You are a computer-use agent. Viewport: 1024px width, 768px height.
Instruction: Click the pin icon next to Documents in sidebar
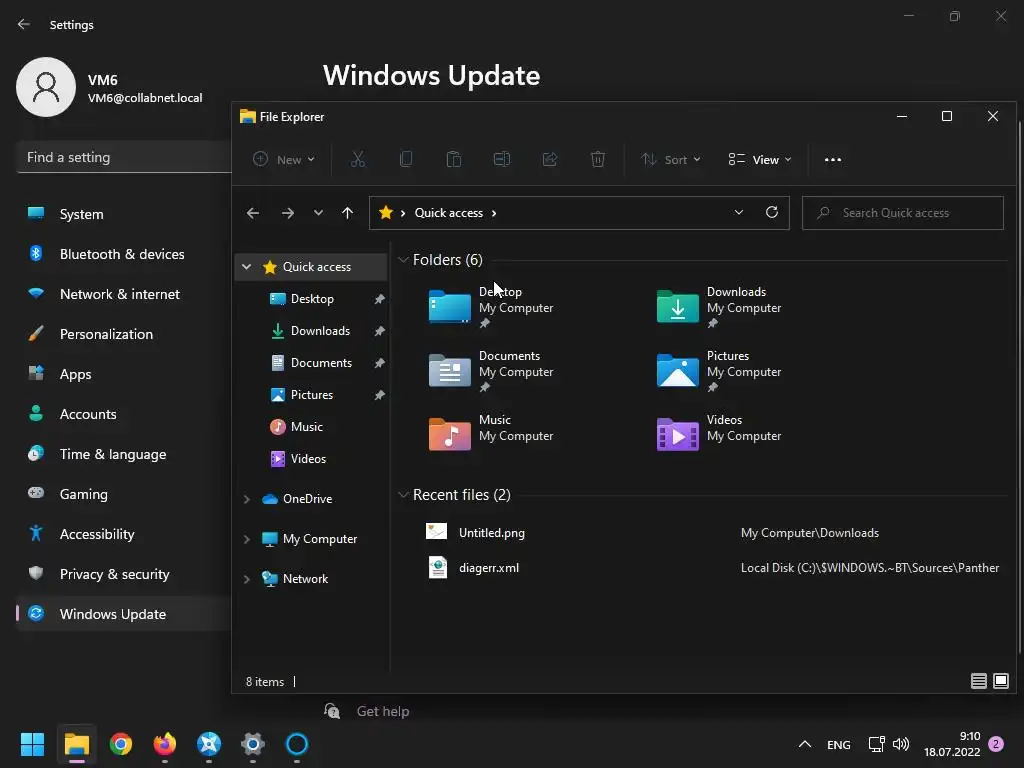click(x=379, y=363)
